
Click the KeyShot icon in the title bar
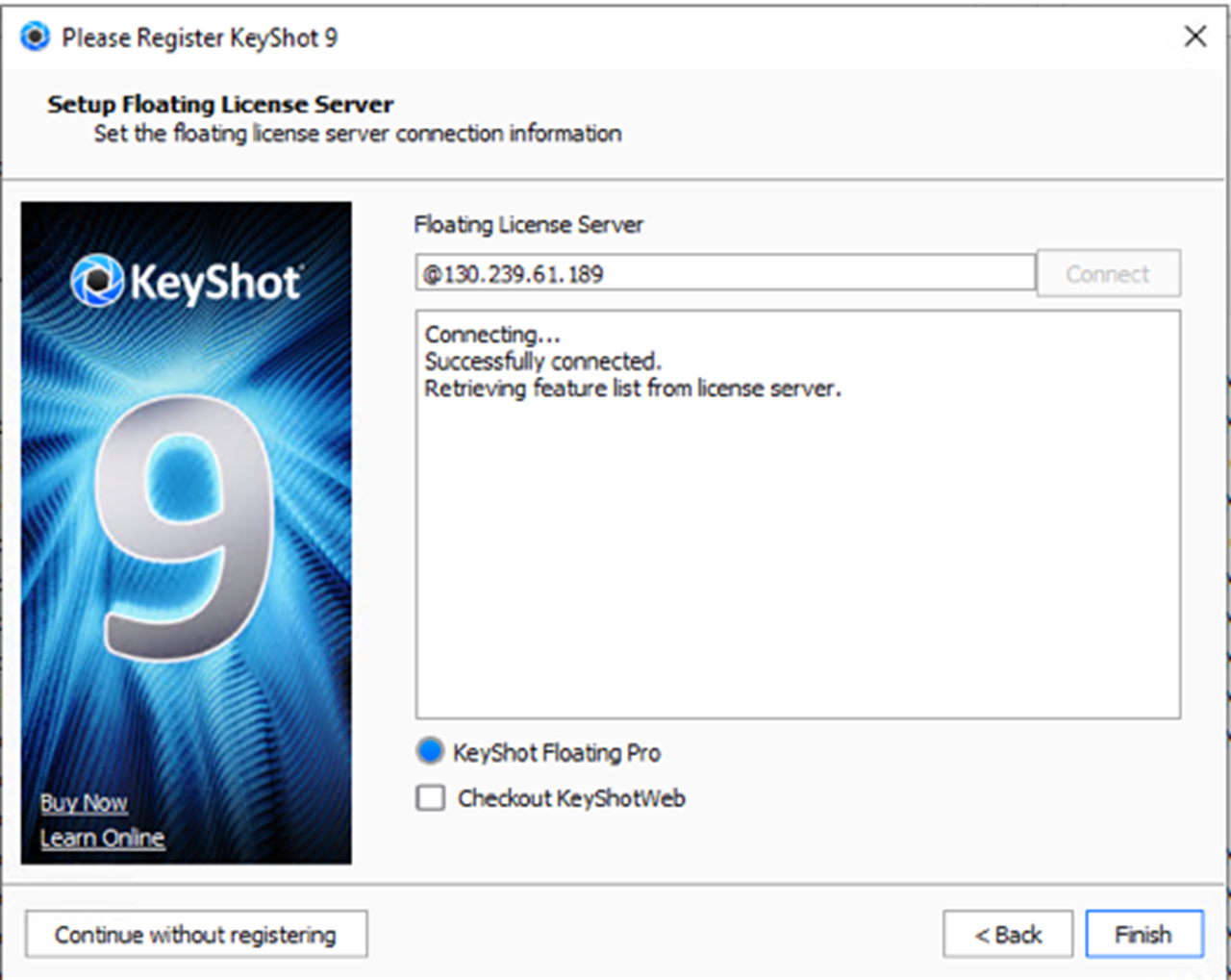click(35, 38)
